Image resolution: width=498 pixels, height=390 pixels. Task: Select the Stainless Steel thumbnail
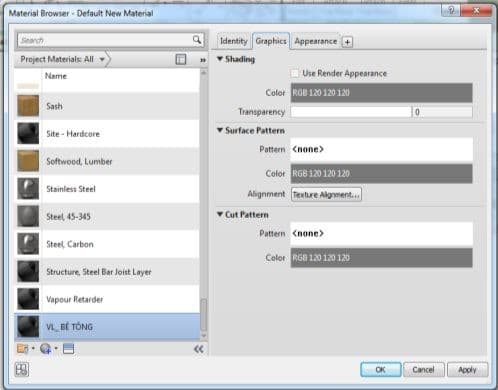point(28,189)
